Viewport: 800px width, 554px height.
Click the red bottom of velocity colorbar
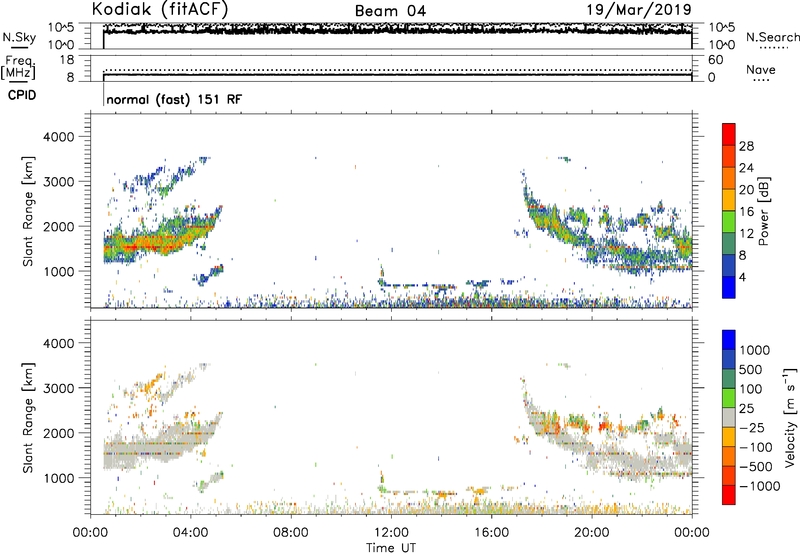[729, 495]
